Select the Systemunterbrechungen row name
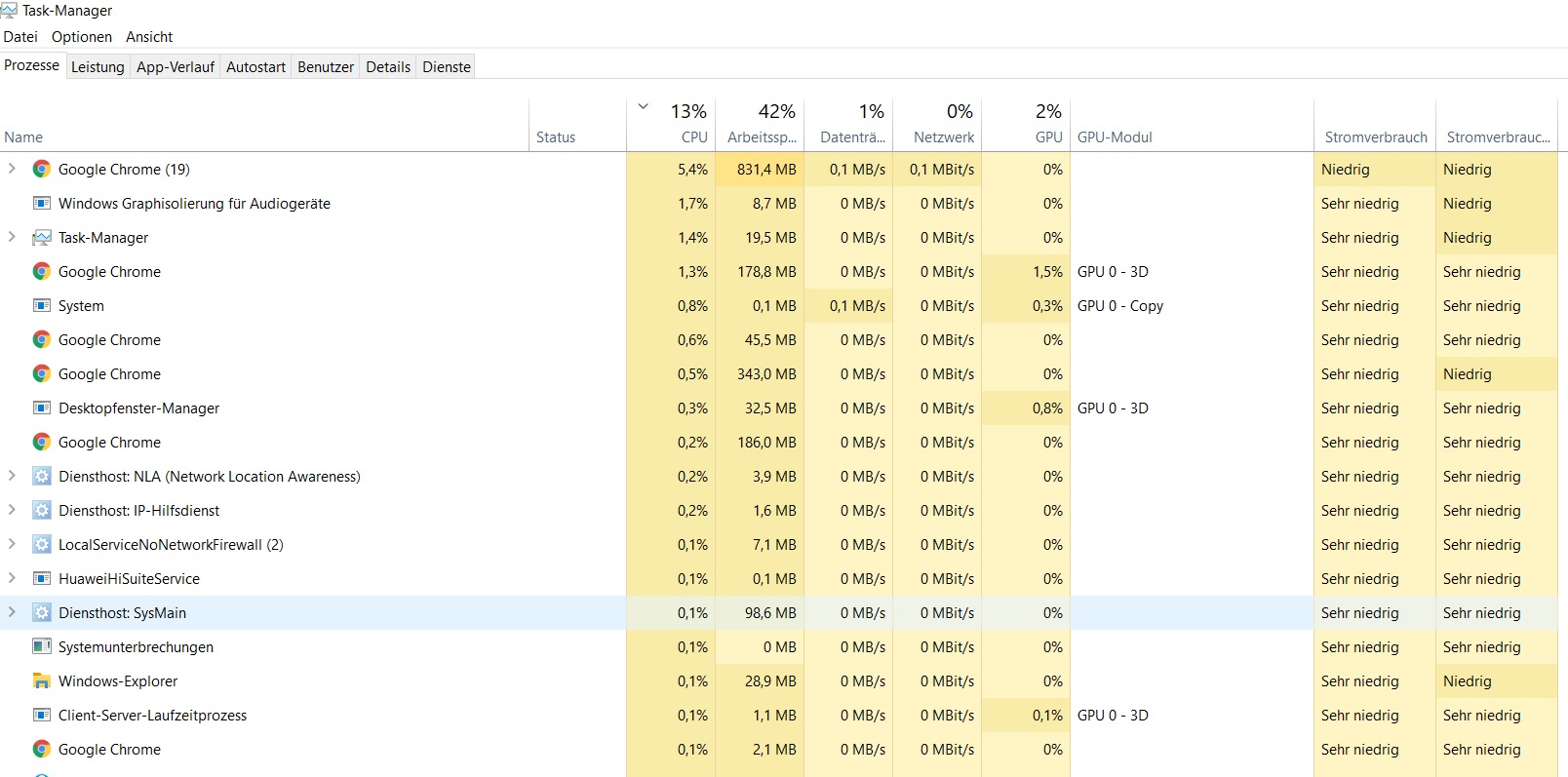The width and height of the screenshot is (1568, 777). [x=136, y=646]
